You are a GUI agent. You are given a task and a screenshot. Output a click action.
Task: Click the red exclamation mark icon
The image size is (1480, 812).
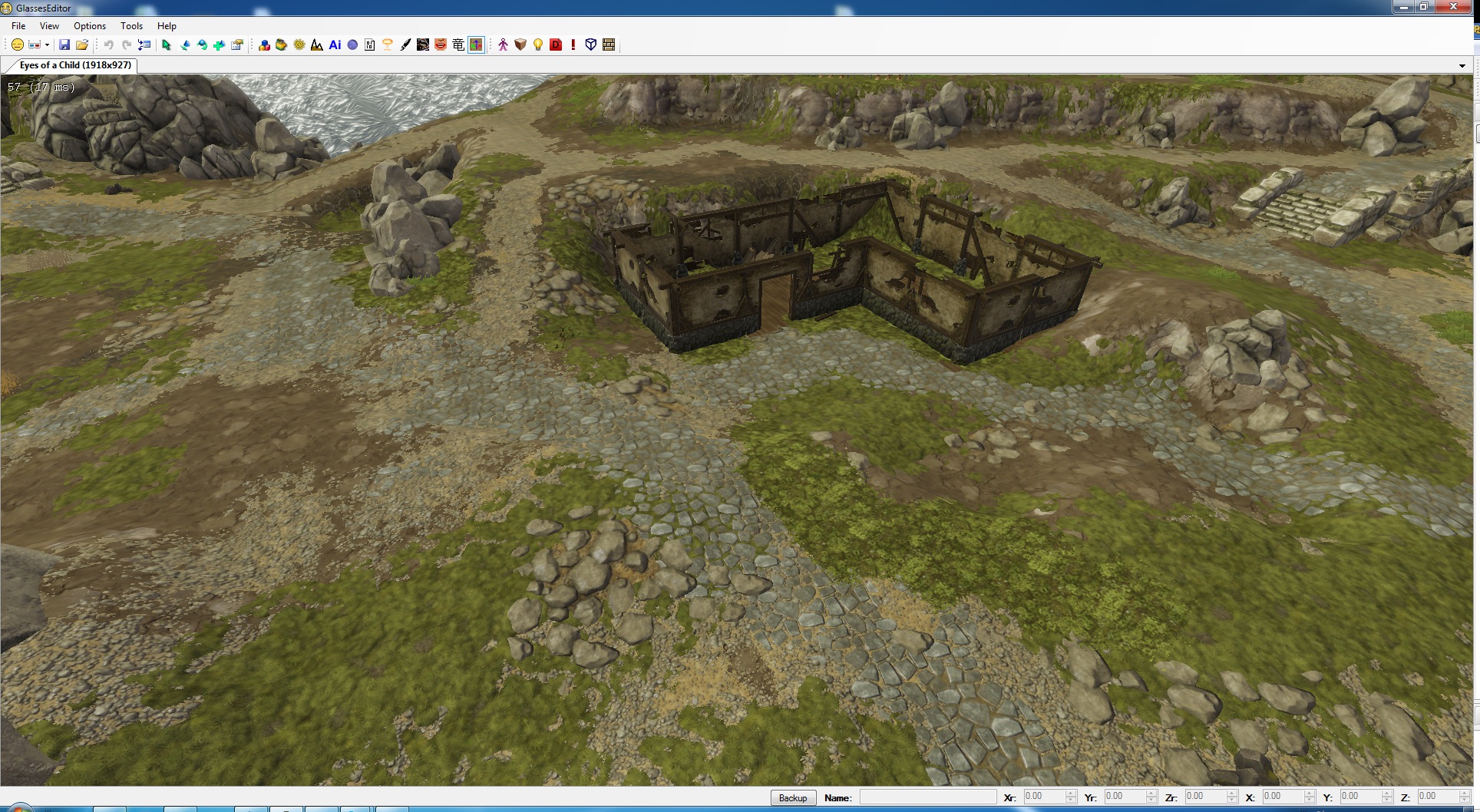pos(573,45)
